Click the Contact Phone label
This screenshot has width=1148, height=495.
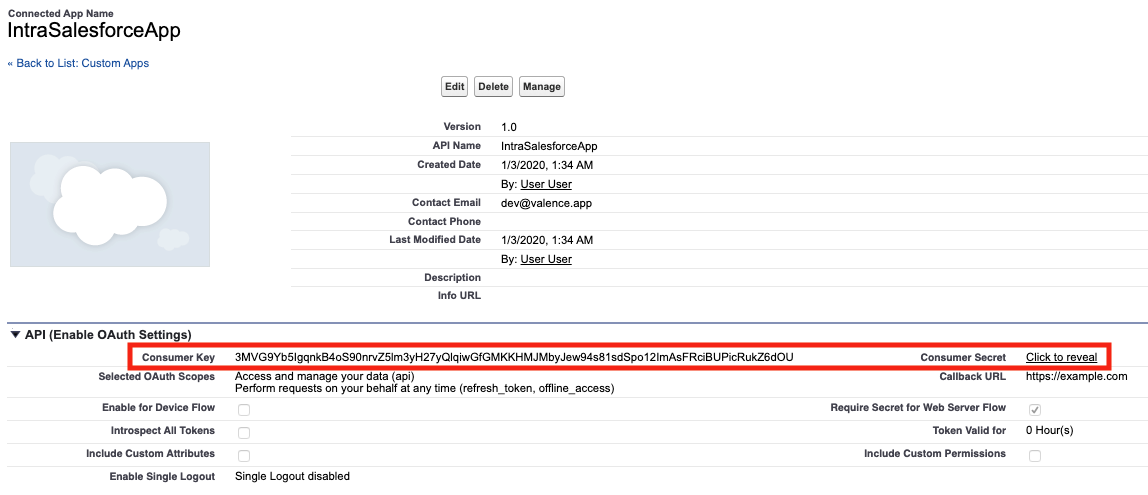coord(444,221)
